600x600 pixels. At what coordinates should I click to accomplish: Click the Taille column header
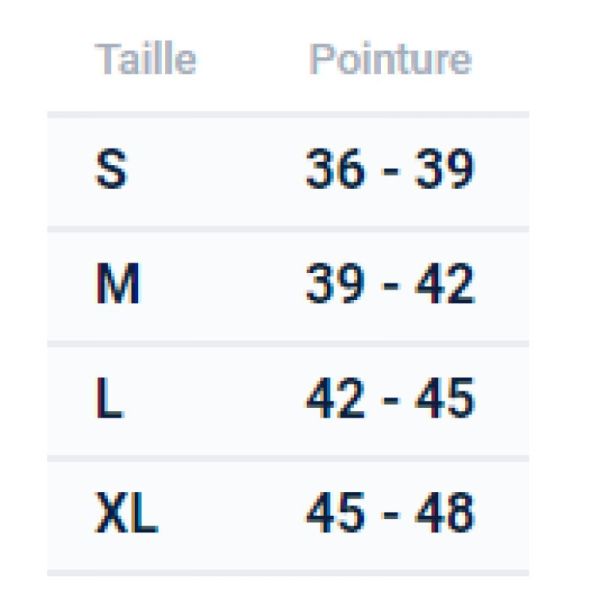tap(145, 59)
